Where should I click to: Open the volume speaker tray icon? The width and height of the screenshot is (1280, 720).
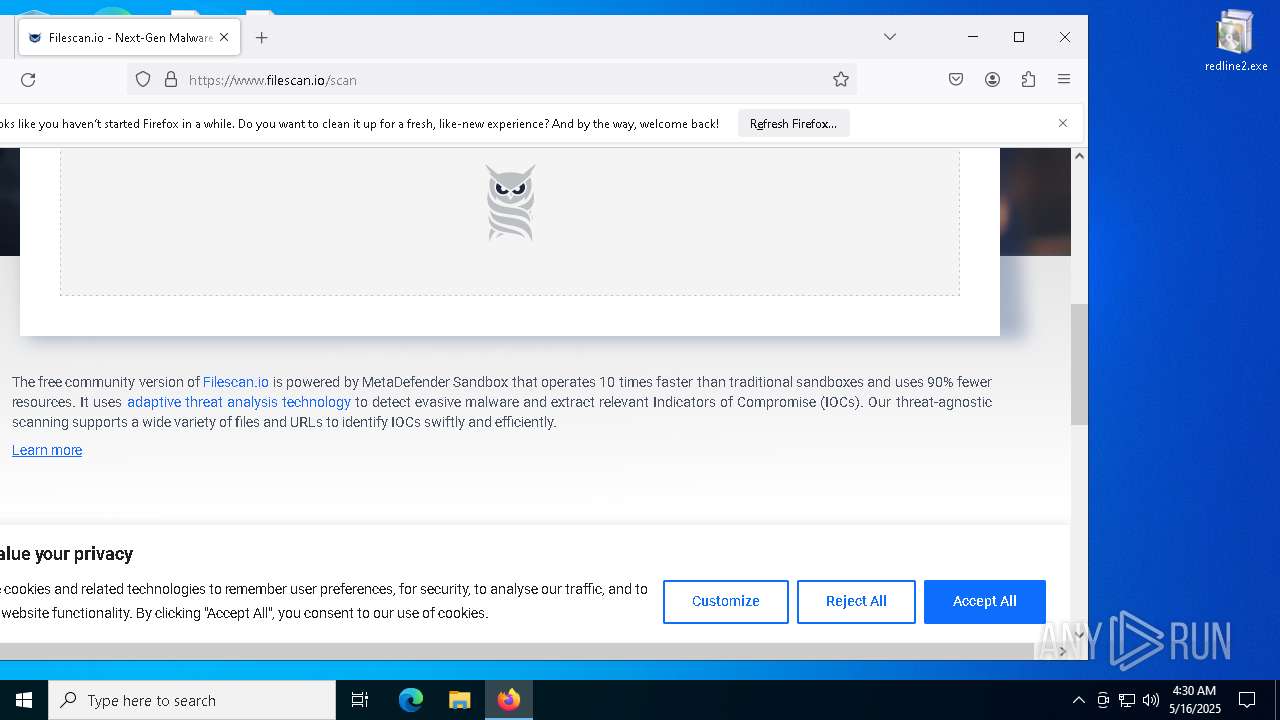pos(1151,700)
